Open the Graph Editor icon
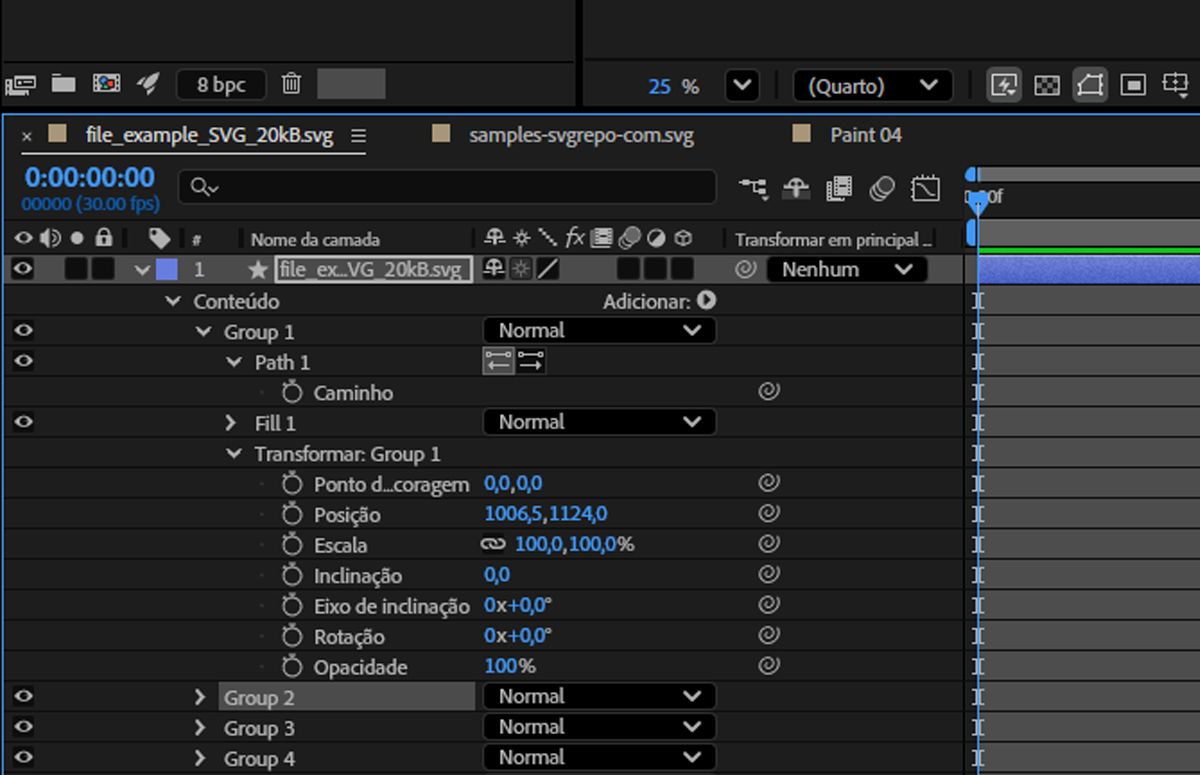 (x=926, y=188)
